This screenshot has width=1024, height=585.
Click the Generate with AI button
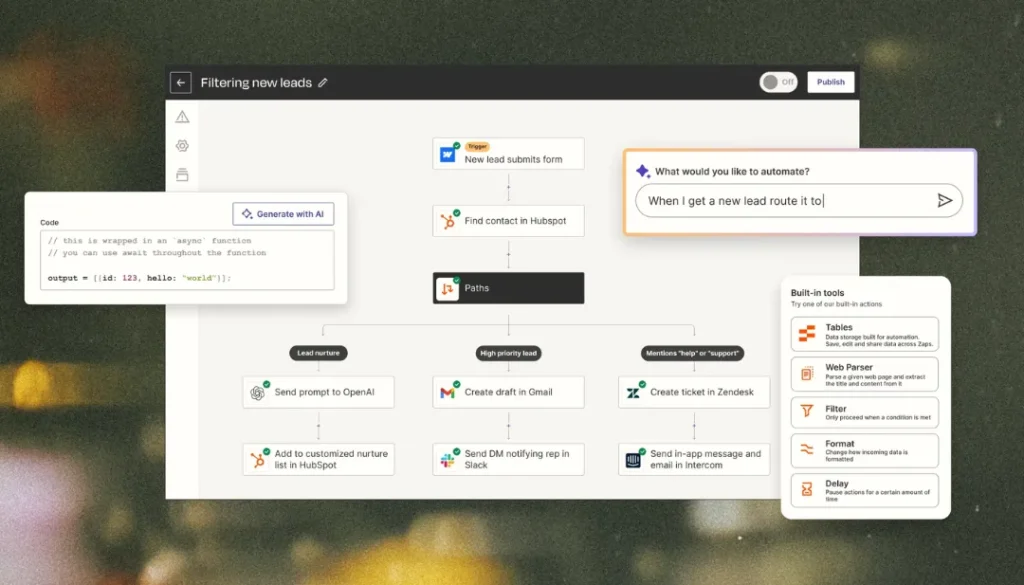(283, 213)
